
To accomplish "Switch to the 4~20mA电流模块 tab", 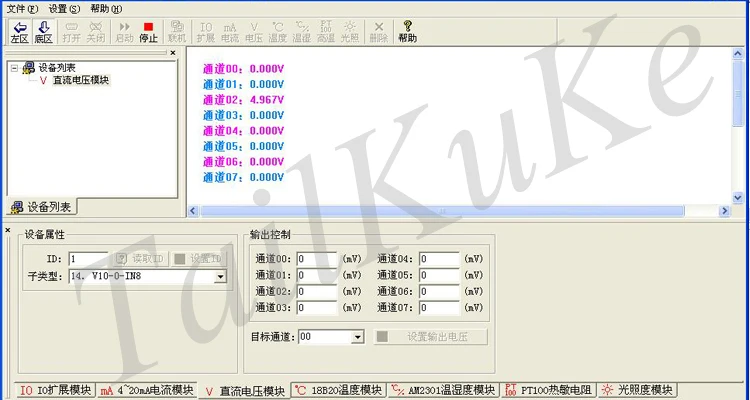I will click(147, 390).
